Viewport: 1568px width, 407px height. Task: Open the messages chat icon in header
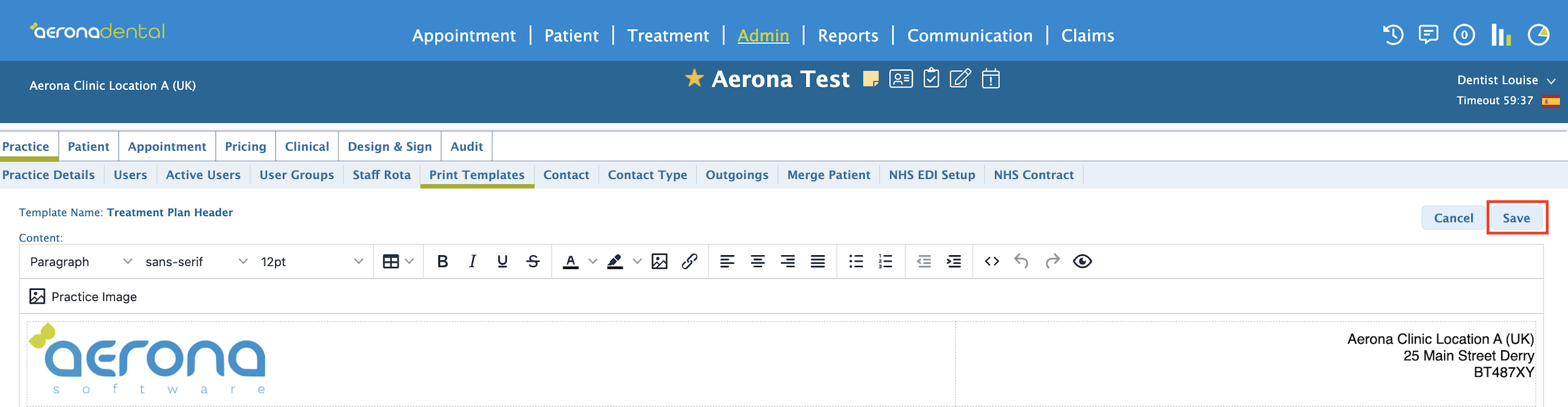pos(1428,34)
